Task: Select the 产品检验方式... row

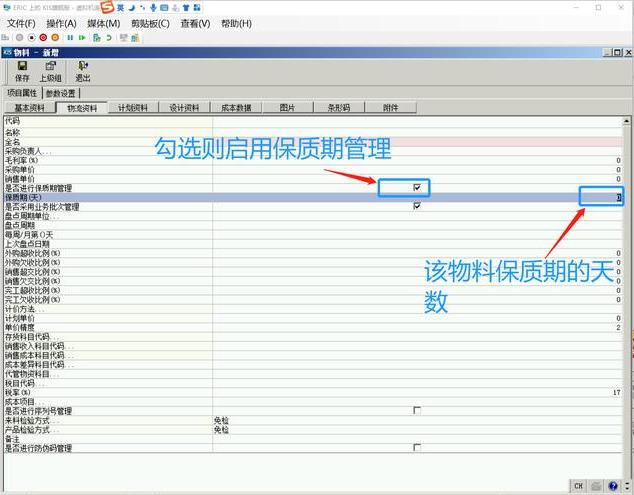Action: [x=313, y=429]
